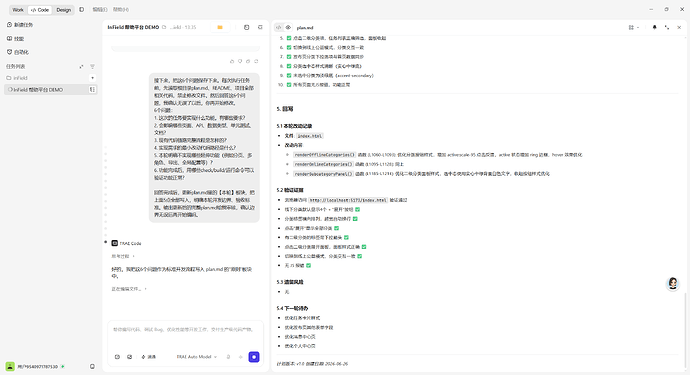The width and height of the screenshot is (690, 375).
Task: Switch to the Code tab
Action: coord(40,10)
